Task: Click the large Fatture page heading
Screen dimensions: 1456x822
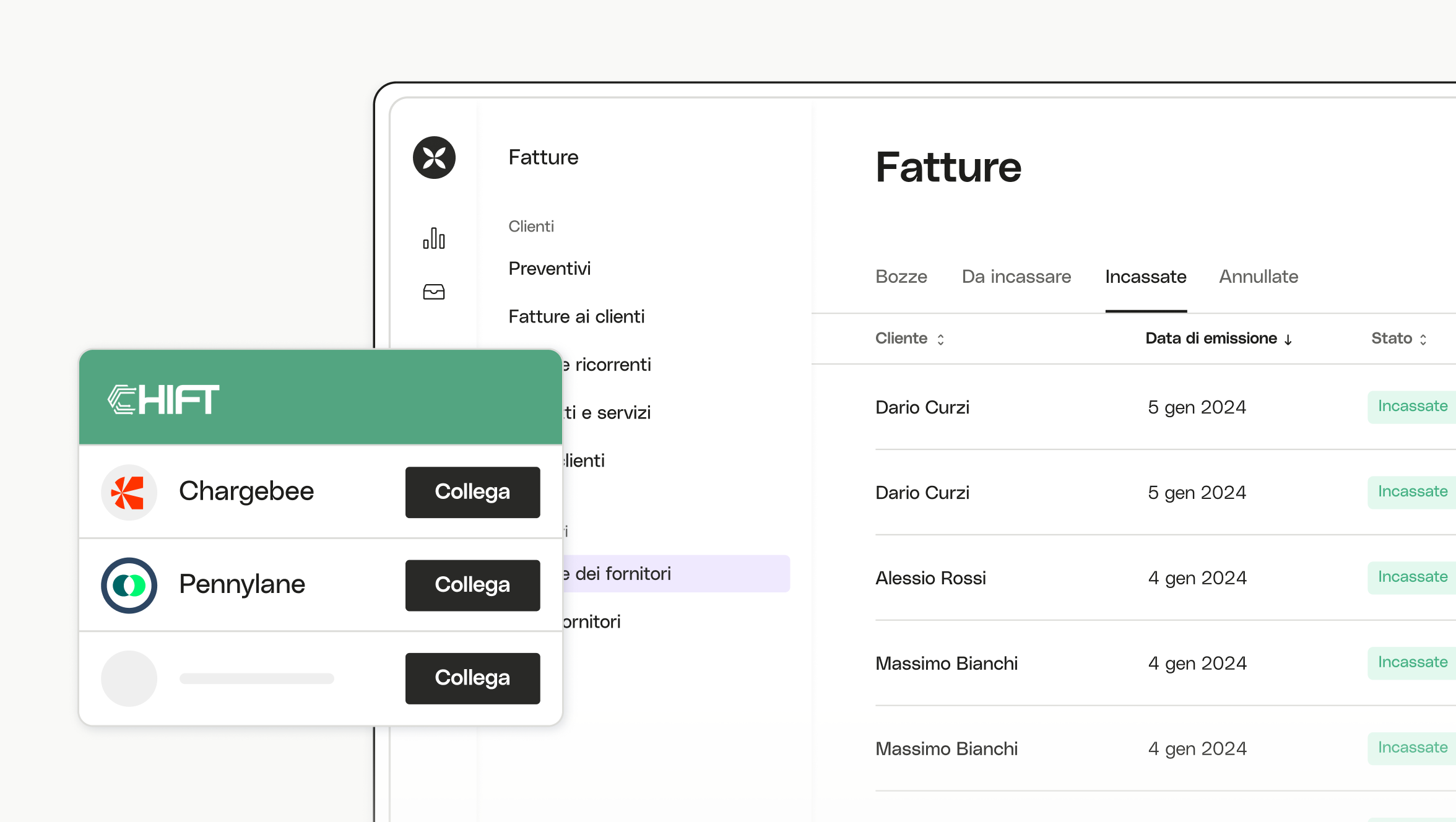Action: click(x=948, y=167)
